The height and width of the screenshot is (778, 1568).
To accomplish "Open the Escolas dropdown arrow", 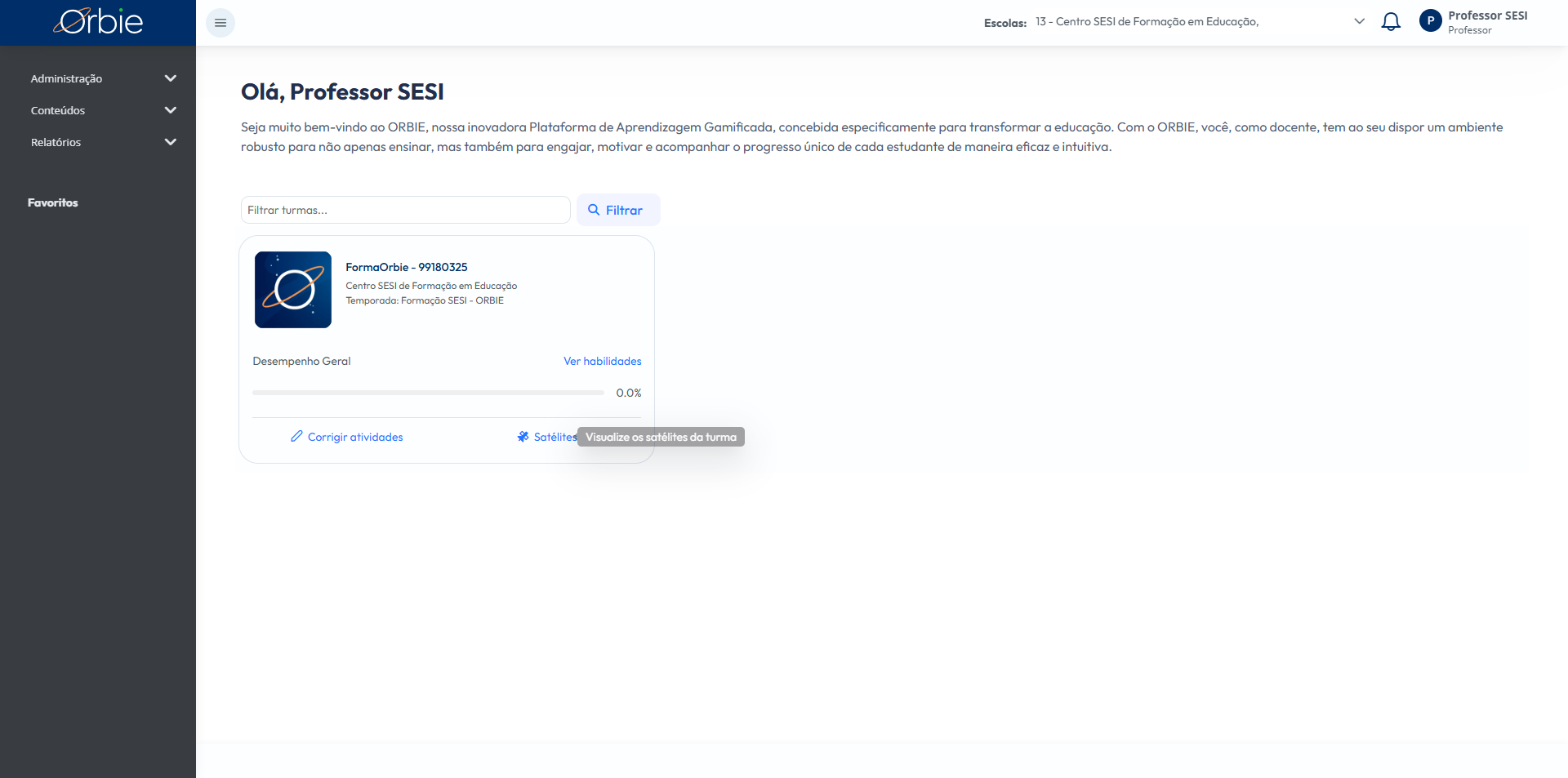I will tap(1359, 21).
